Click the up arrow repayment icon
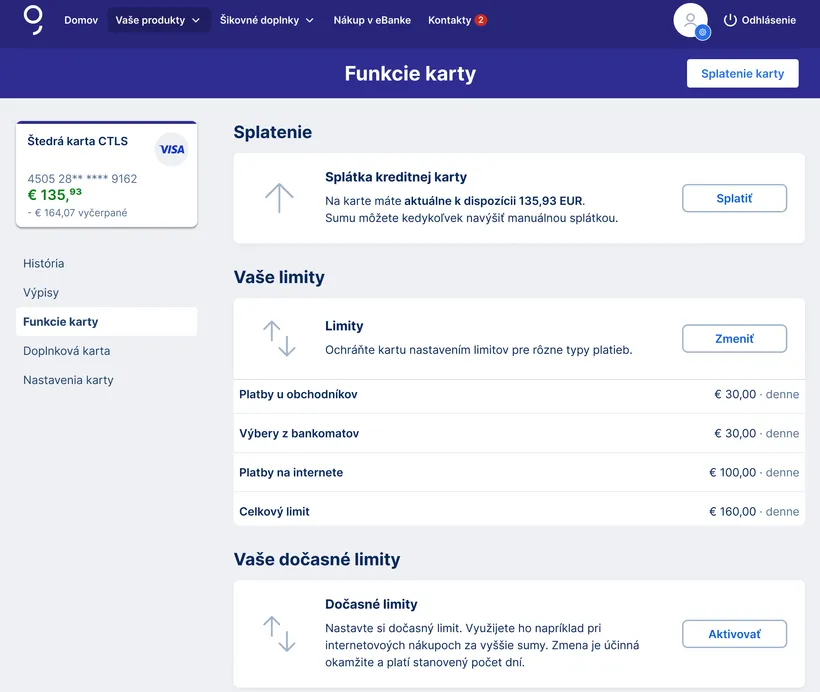The width and height of the screenshot is (820, 692). click(279, 198)
